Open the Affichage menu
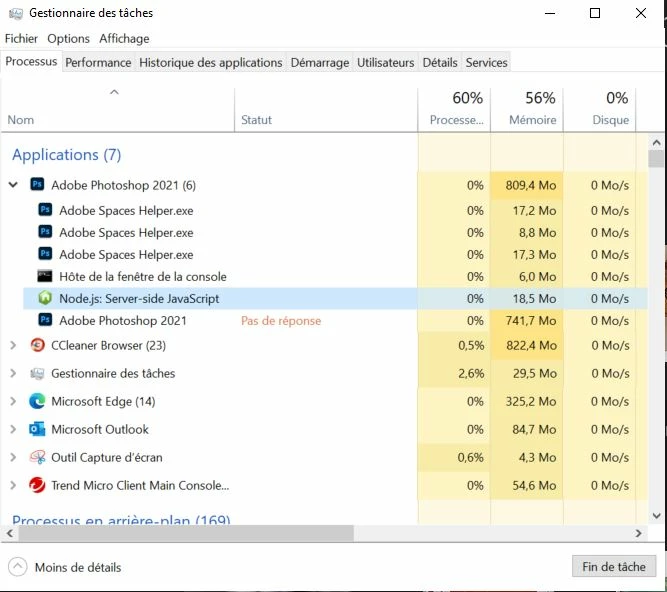 click(124, 39)
